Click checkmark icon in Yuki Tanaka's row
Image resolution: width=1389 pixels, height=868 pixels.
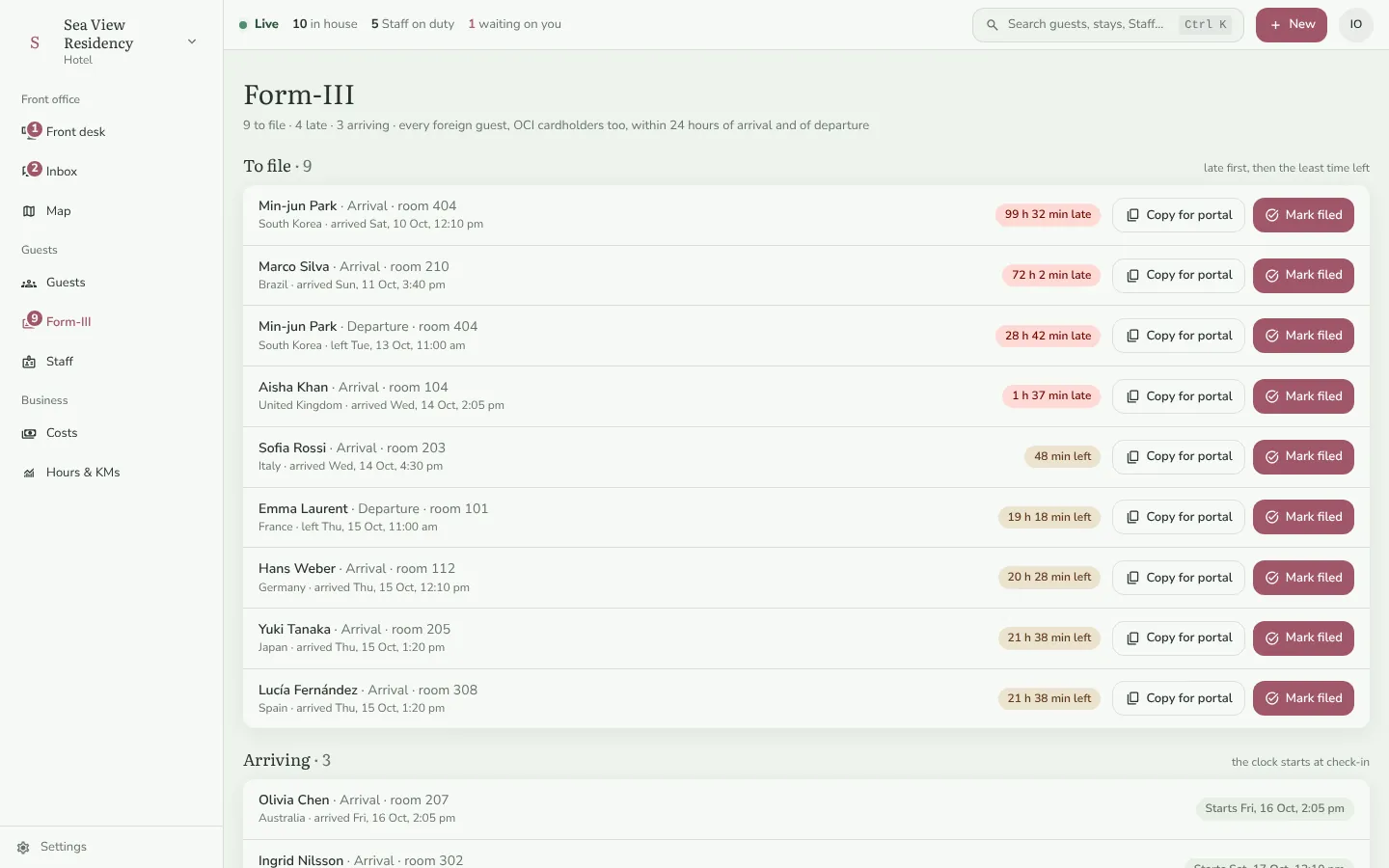tap(1272, 638)
